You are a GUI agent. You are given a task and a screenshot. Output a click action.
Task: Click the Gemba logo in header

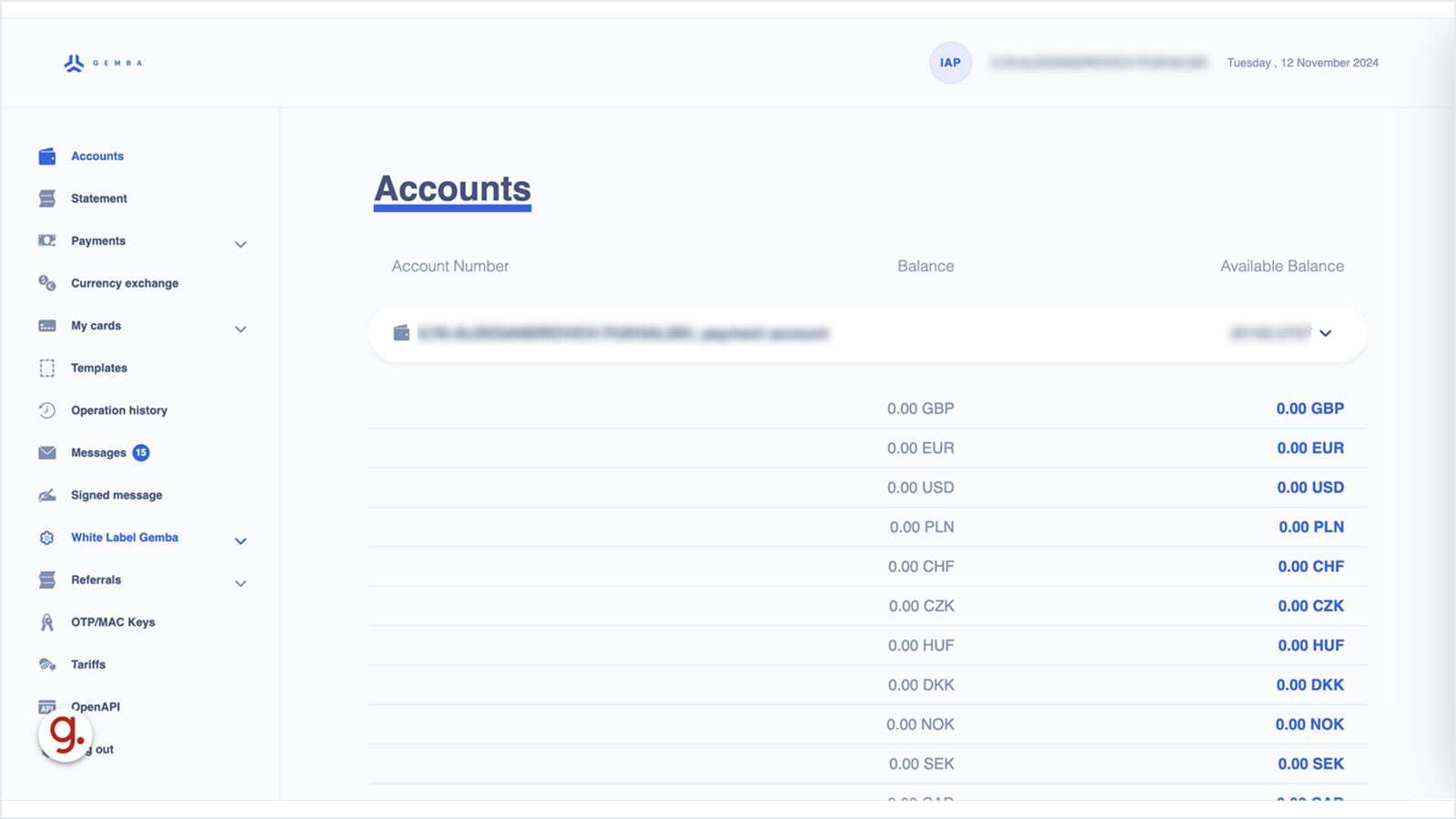pos(103,63)
